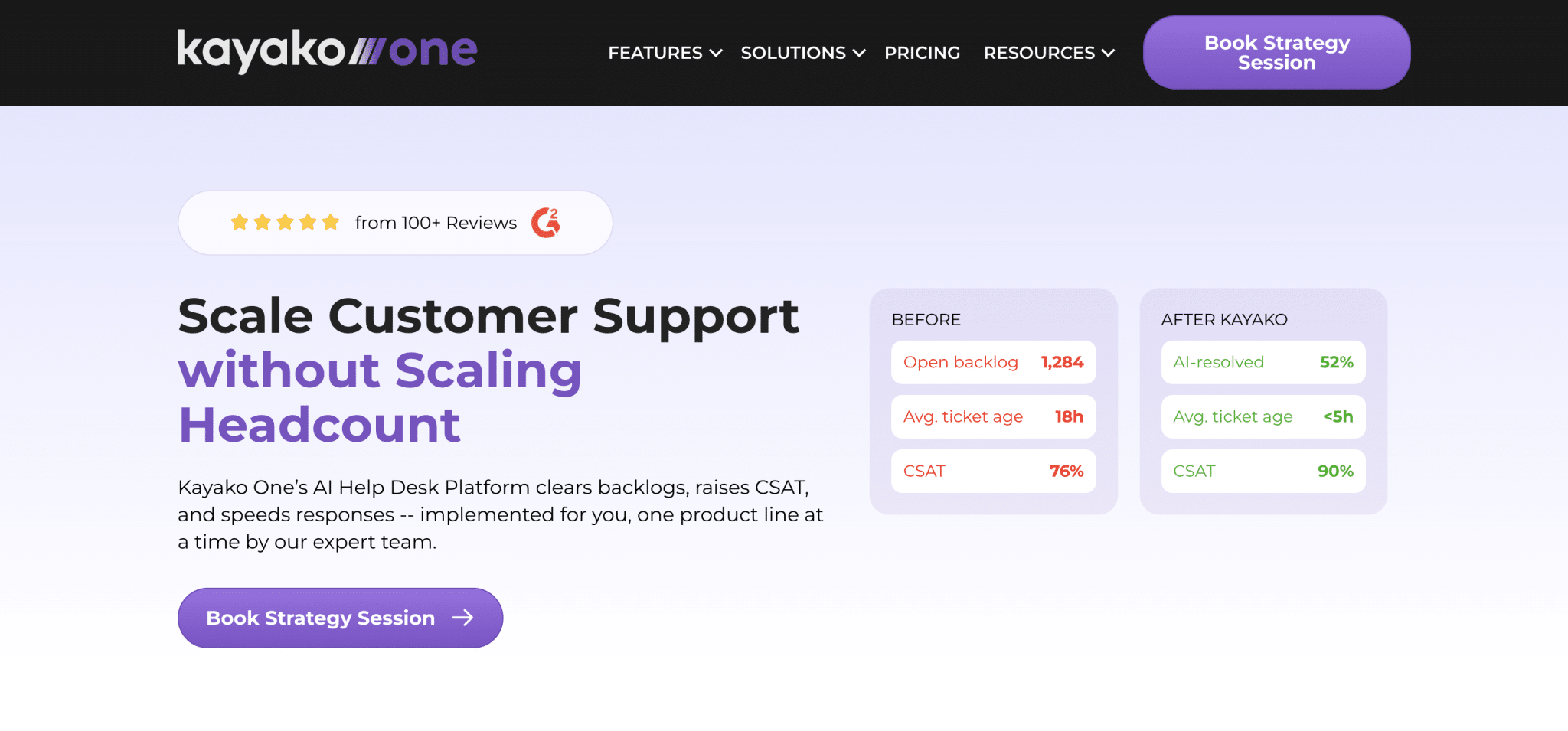Click the CSAT 90% stat in After Kayako
Viewport: 1568px width, 731px height.
[1263, 471]
